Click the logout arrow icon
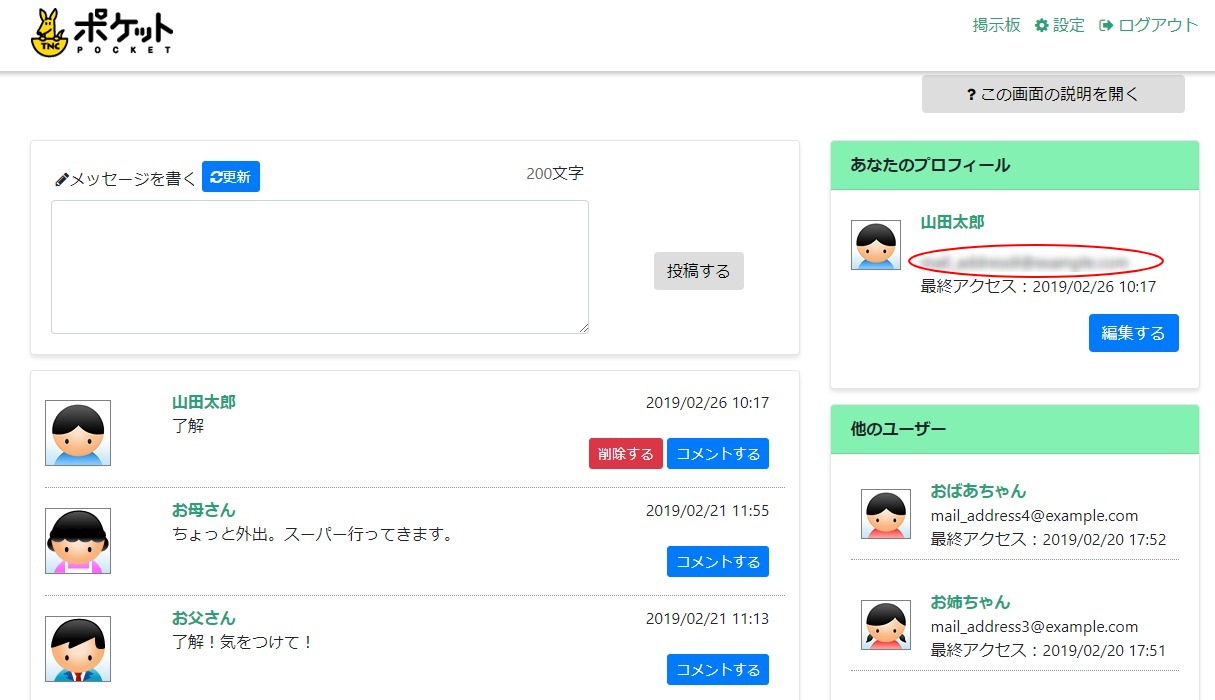The height and width of the screenshot is (700, 1215). tap(1106, 25)
